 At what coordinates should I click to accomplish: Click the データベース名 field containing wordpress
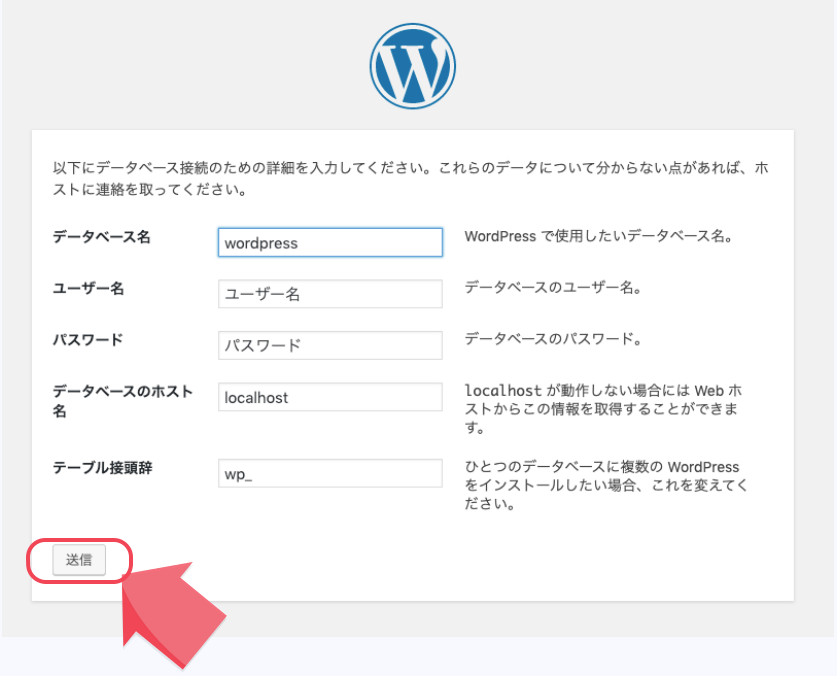330,242
